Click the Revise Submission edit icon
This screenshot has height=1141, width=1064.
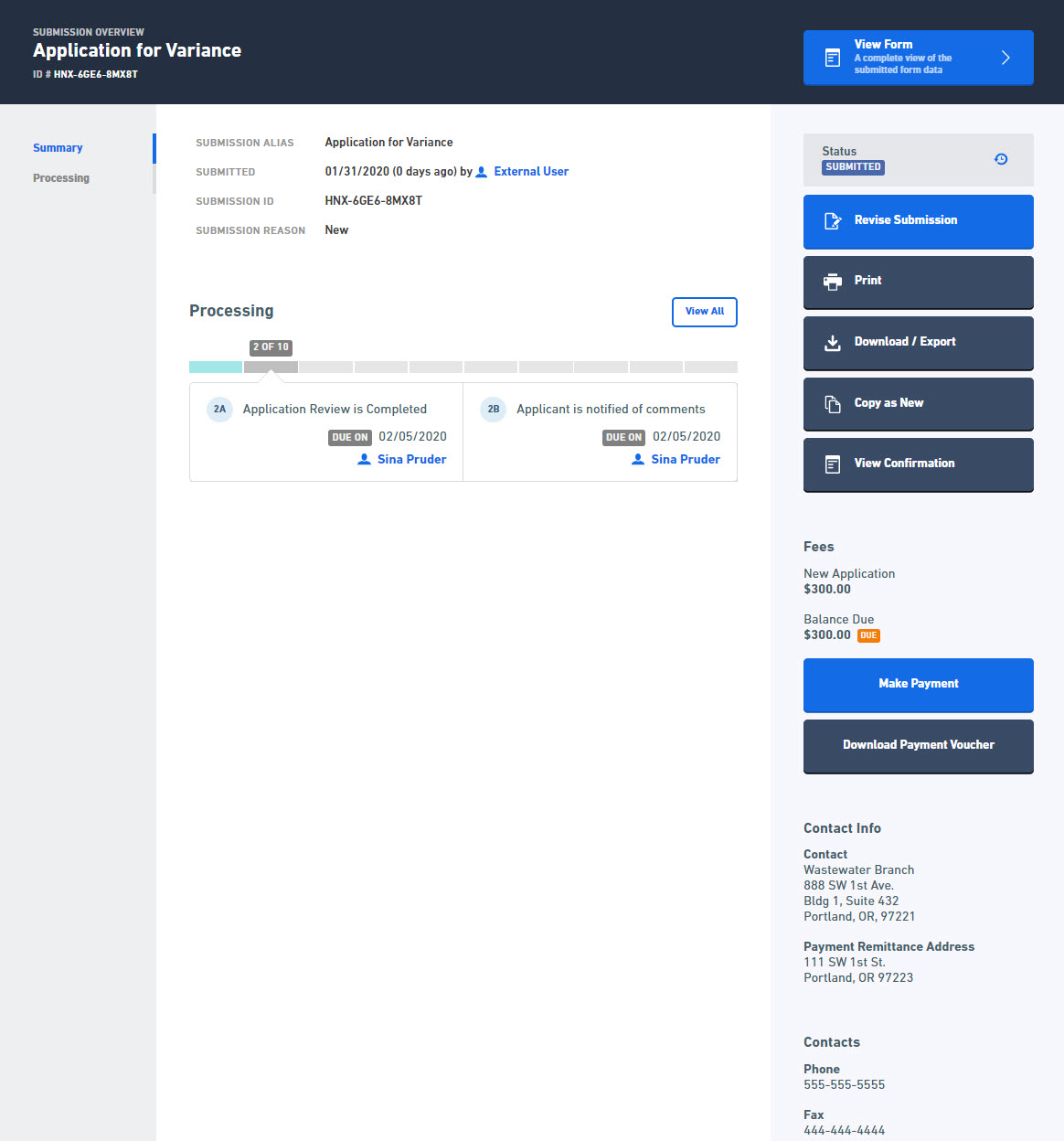[833, 220]
